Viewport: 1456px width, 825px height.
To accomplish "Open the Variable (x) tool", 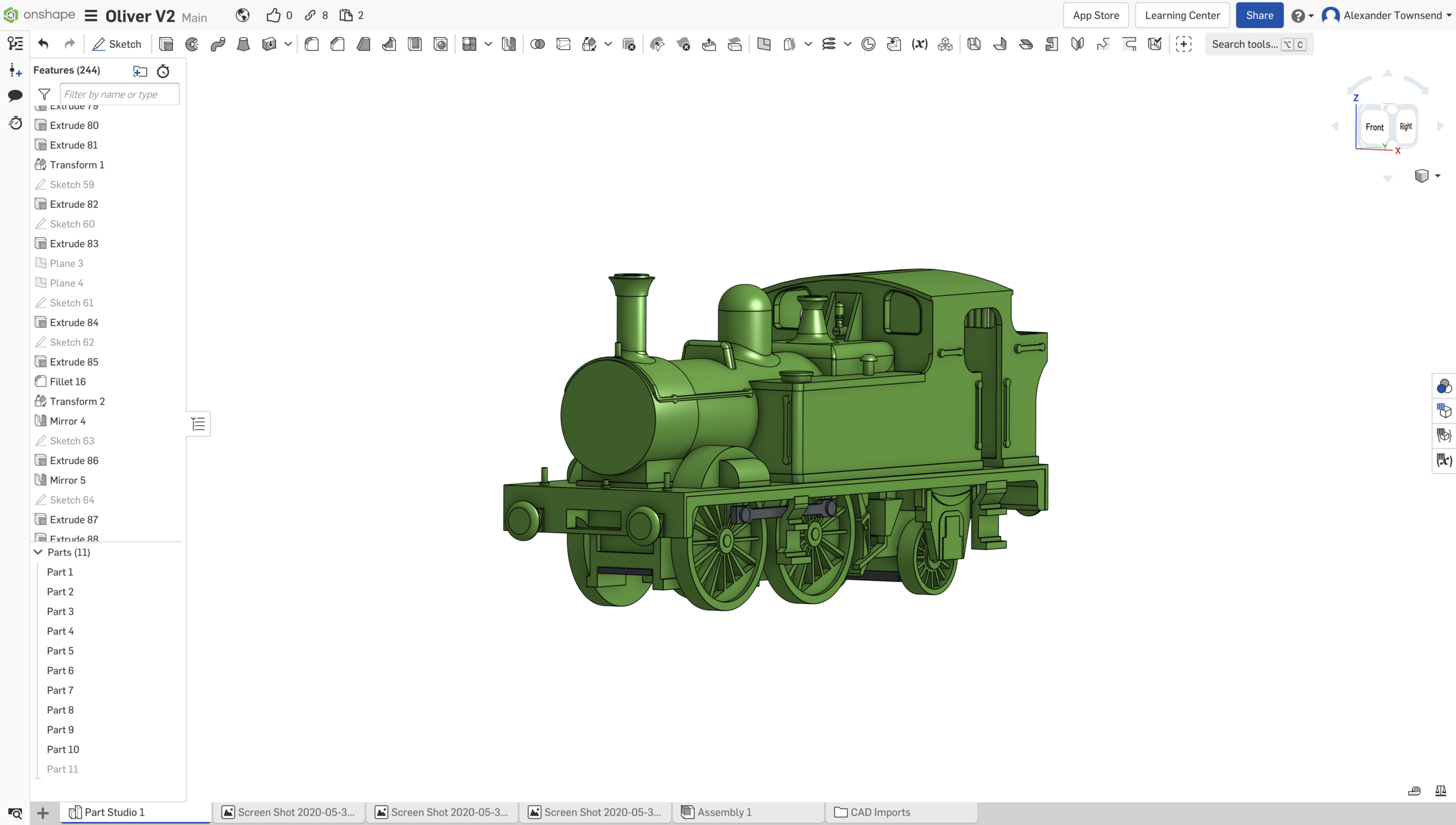I will point(919,44).
